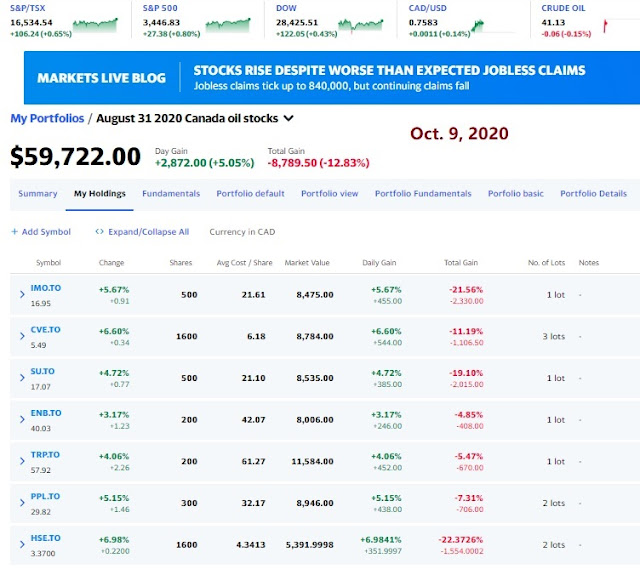Sort by the Shares column header
The height and width of the screenshot is (575, 640).
180,263
